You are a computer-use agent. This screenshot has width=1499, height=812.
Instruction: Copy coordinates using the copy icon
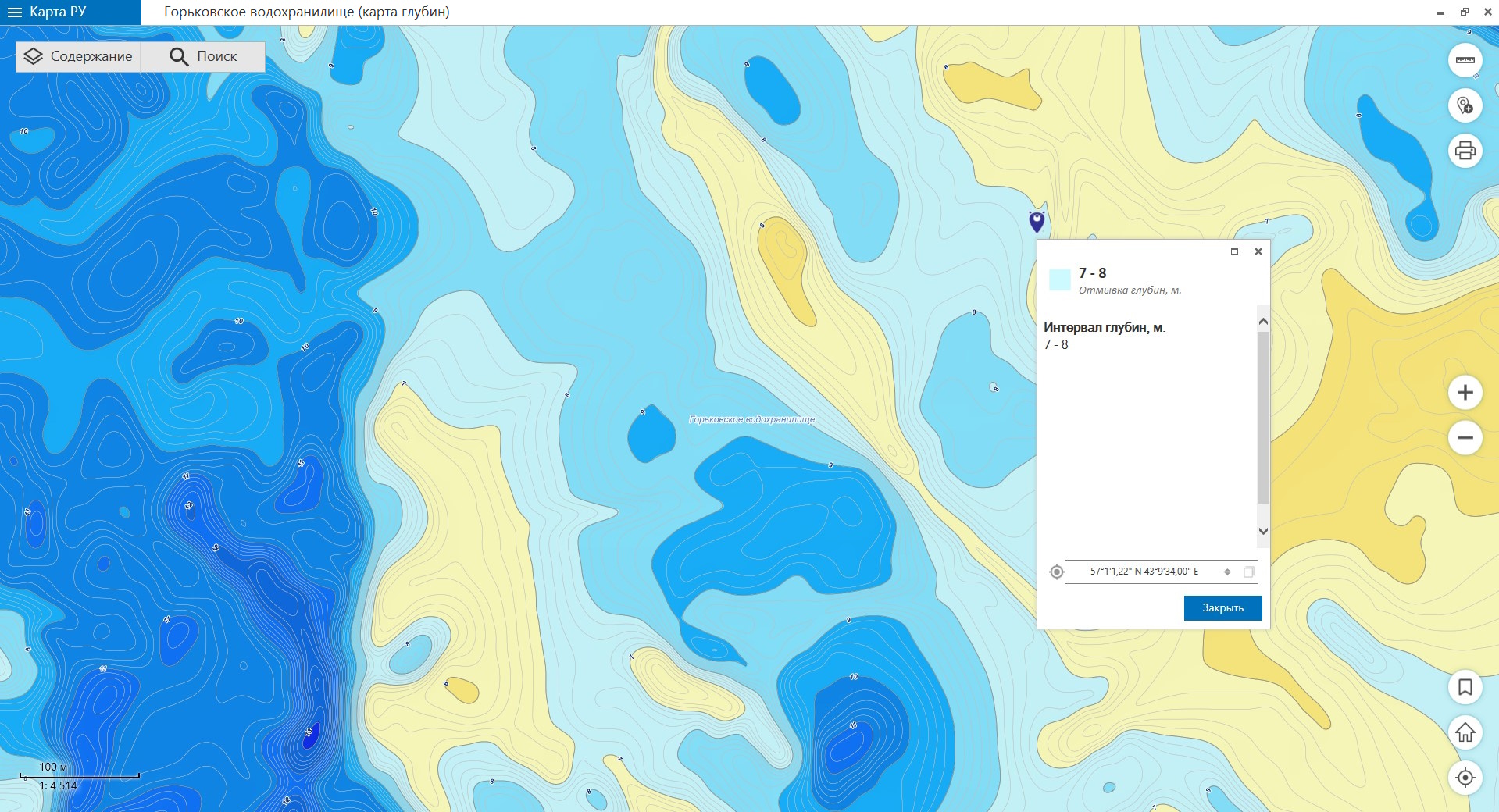1248,572
